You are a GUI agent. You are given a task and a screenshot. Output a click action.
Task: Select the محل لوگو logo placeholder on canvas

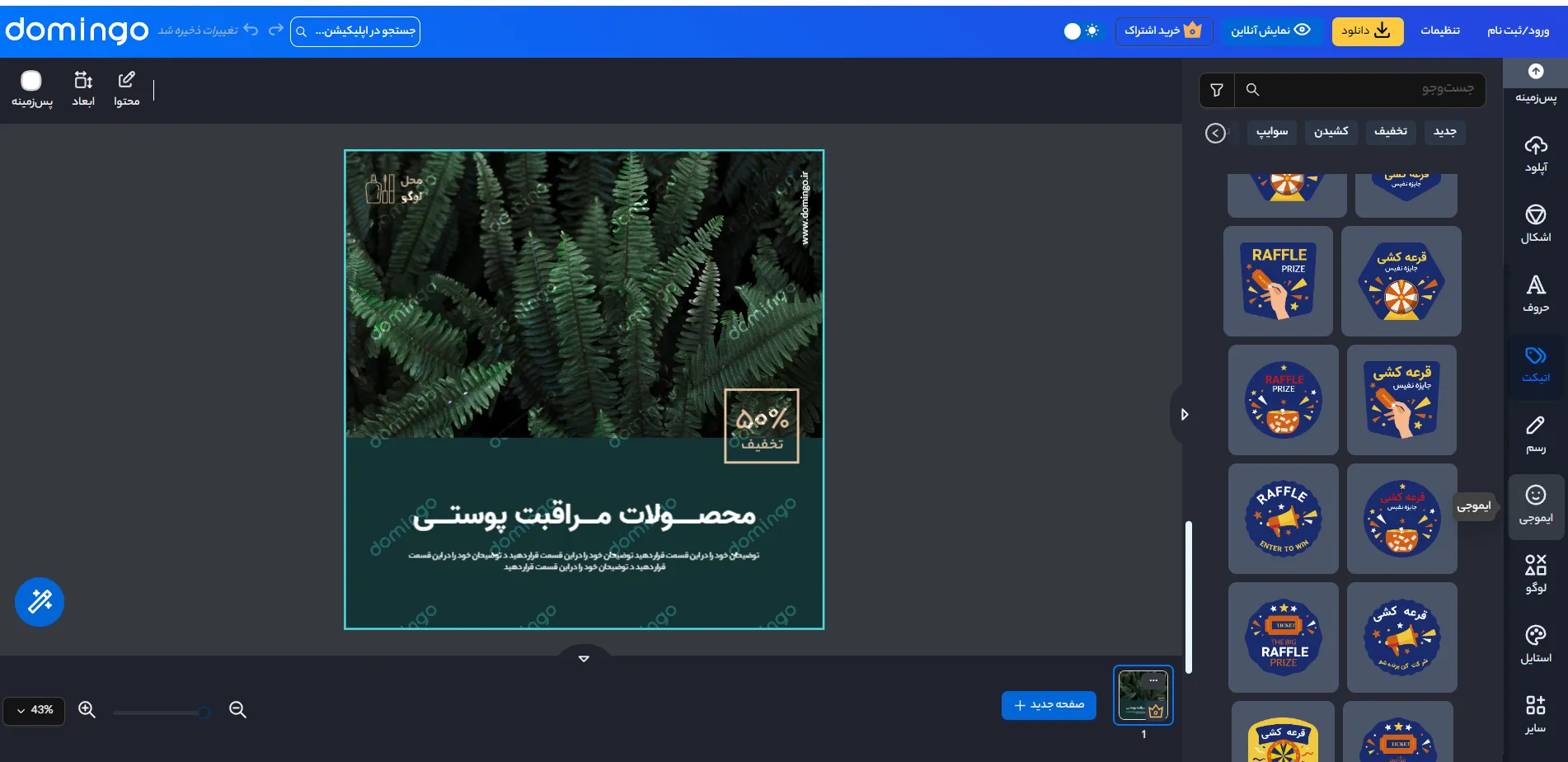394,189
